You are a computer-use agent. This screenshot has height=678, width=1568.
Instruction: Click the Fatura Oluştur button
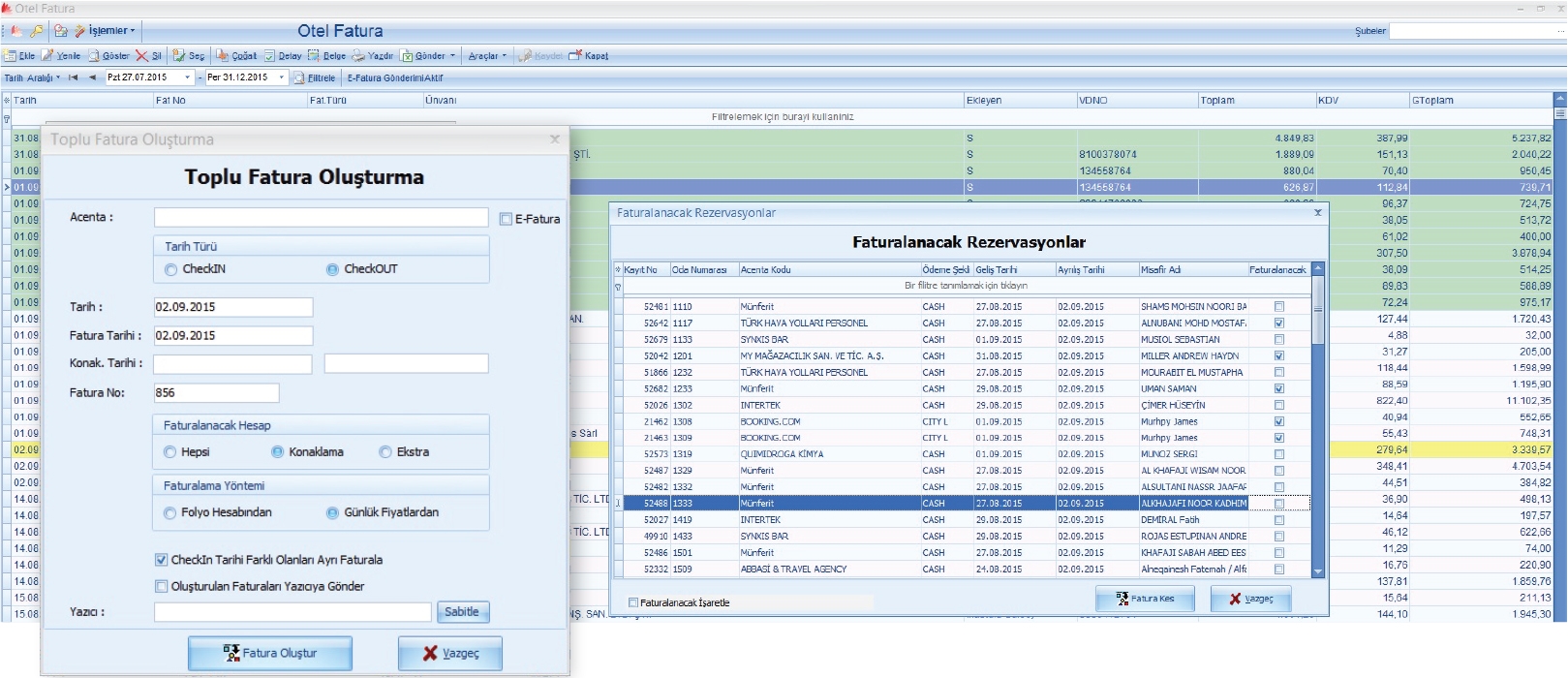[270, 653]
